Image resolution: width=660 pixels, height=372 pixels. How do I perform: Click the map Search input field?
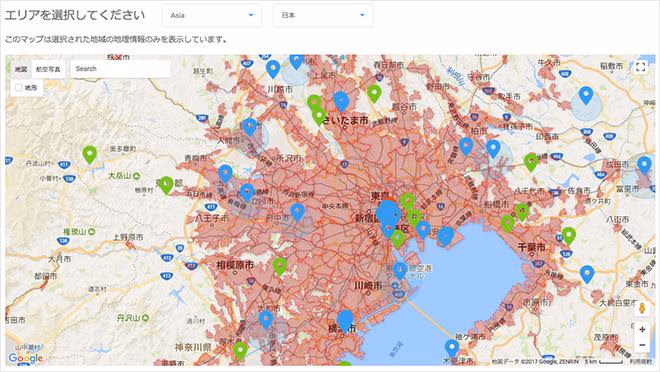tap(121, 69)
